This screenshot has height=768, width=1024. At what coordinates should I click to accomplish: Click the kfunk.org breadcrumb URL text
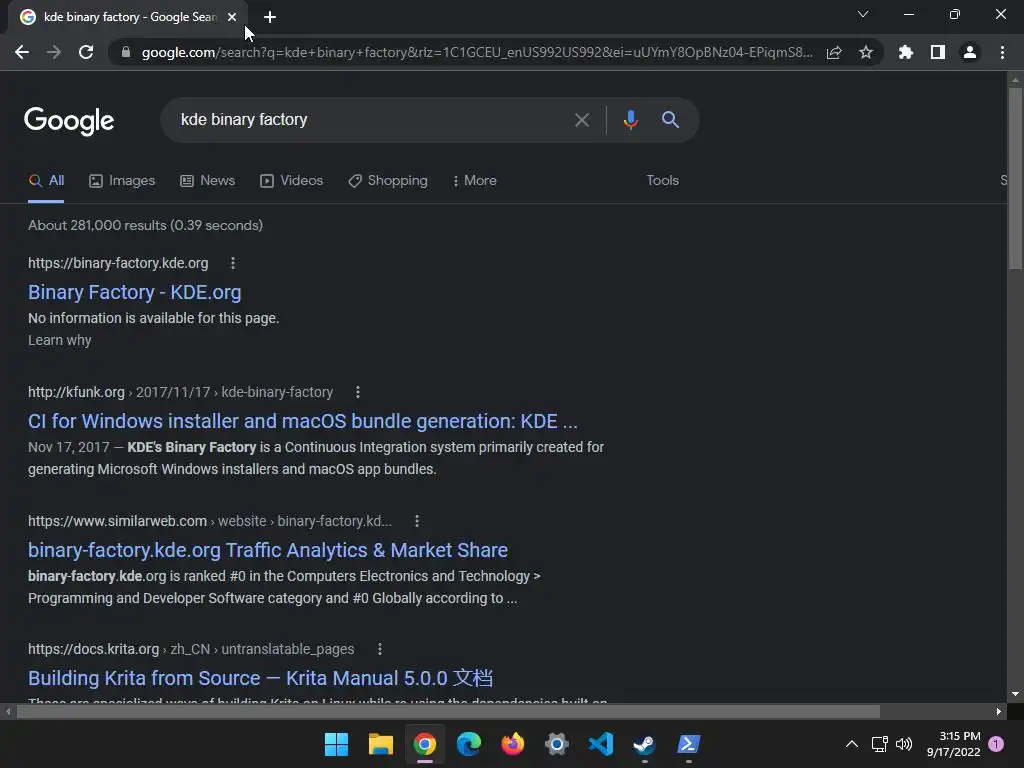tap(180, 392)
